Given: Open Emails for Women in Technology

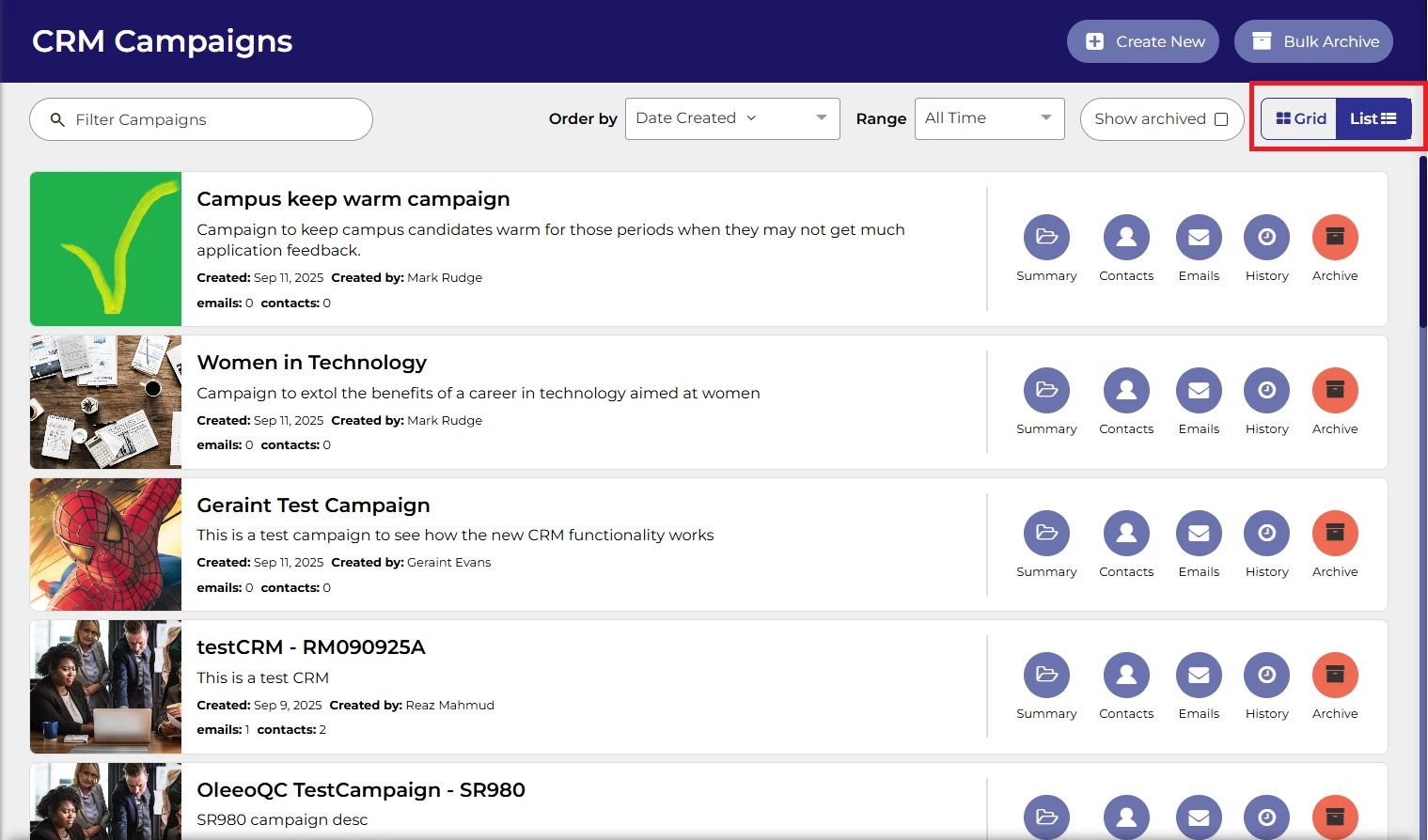Looking at the screenshot, I should [1199, 390].
